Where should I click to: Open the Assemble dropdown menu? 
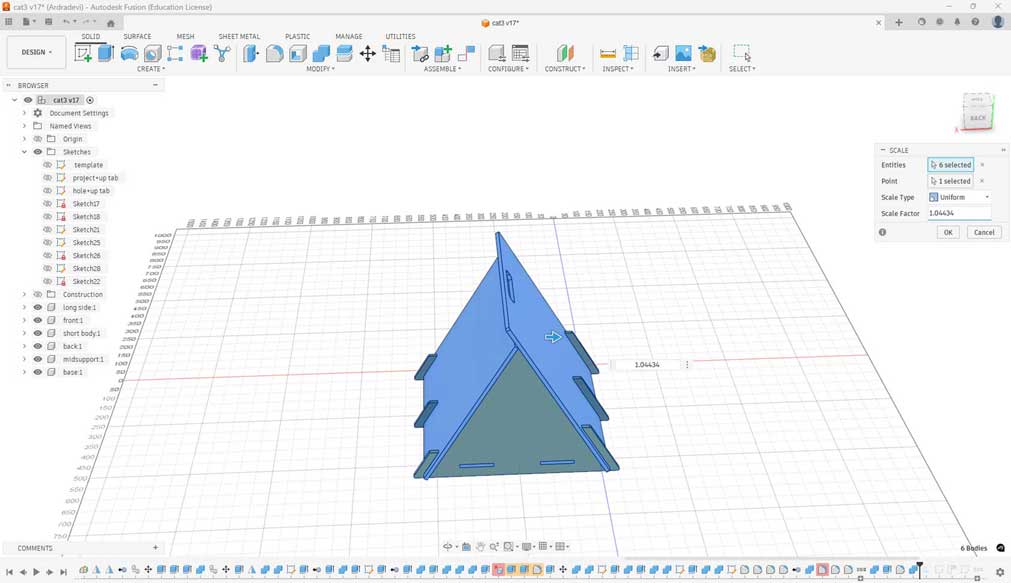[442, 69]
